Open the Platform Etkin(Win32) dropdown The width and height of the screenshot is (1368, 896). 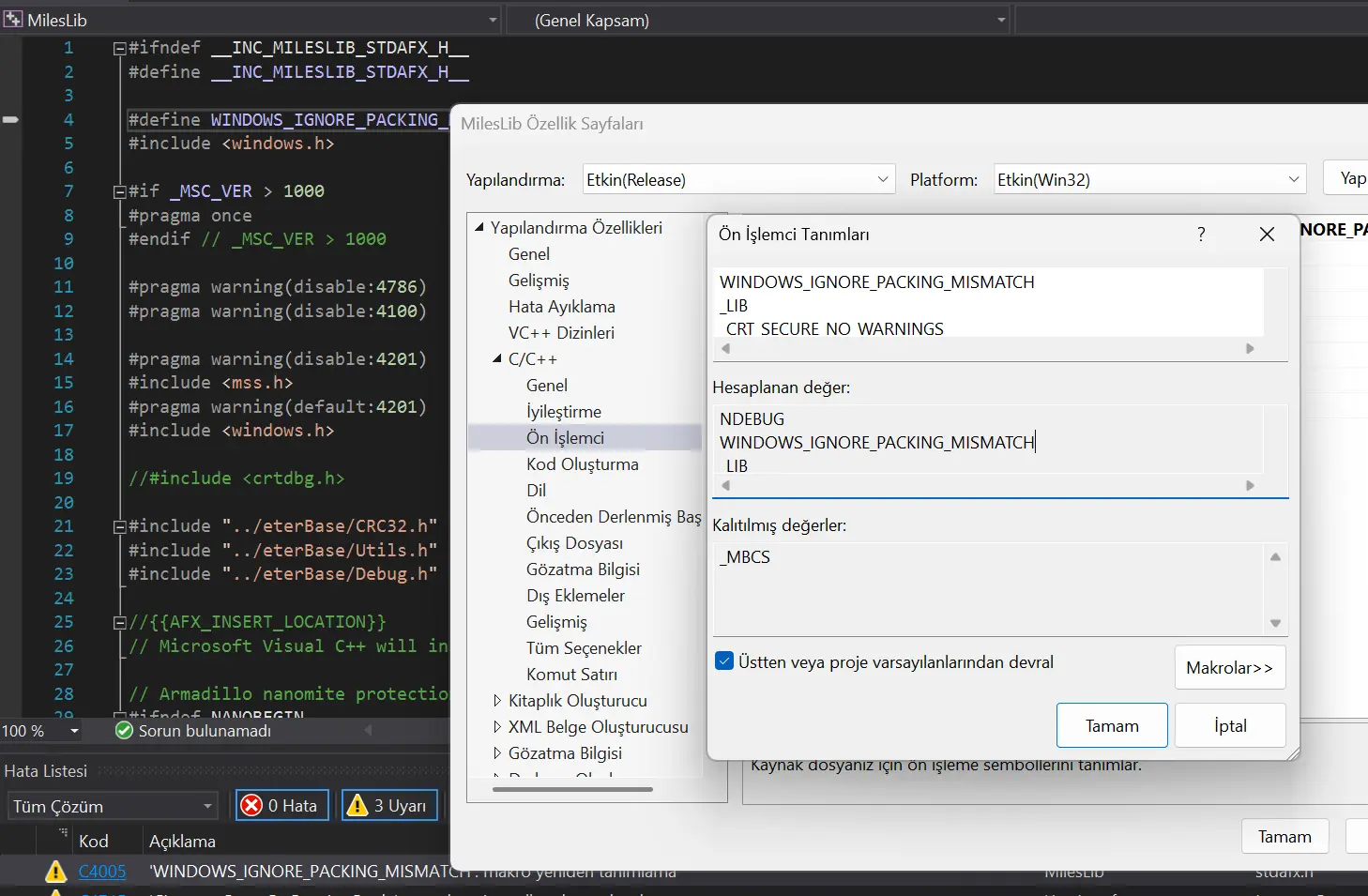1293,179
